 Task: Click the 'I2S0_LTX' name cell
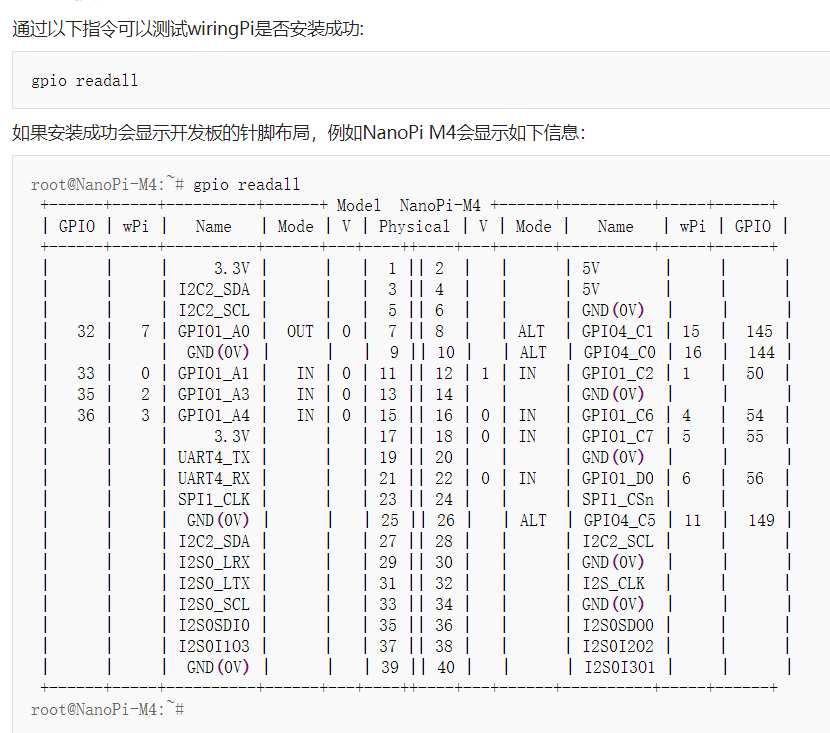[x=213, y=584]
